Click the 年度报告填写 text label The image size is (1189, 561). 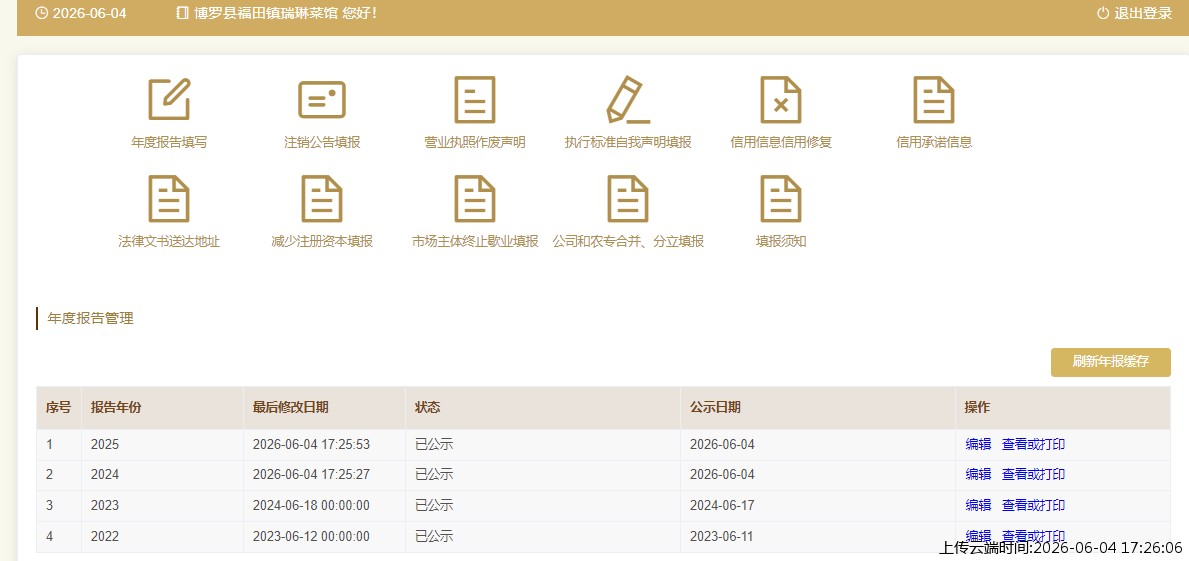[x=169, y=143]
